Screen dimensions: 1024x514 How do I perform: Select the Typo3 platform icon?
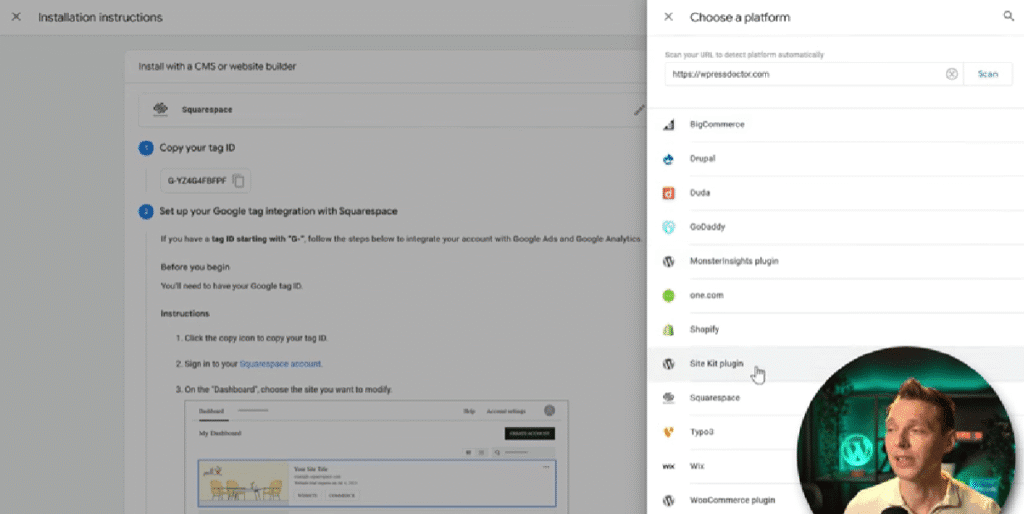pos(668,432)
